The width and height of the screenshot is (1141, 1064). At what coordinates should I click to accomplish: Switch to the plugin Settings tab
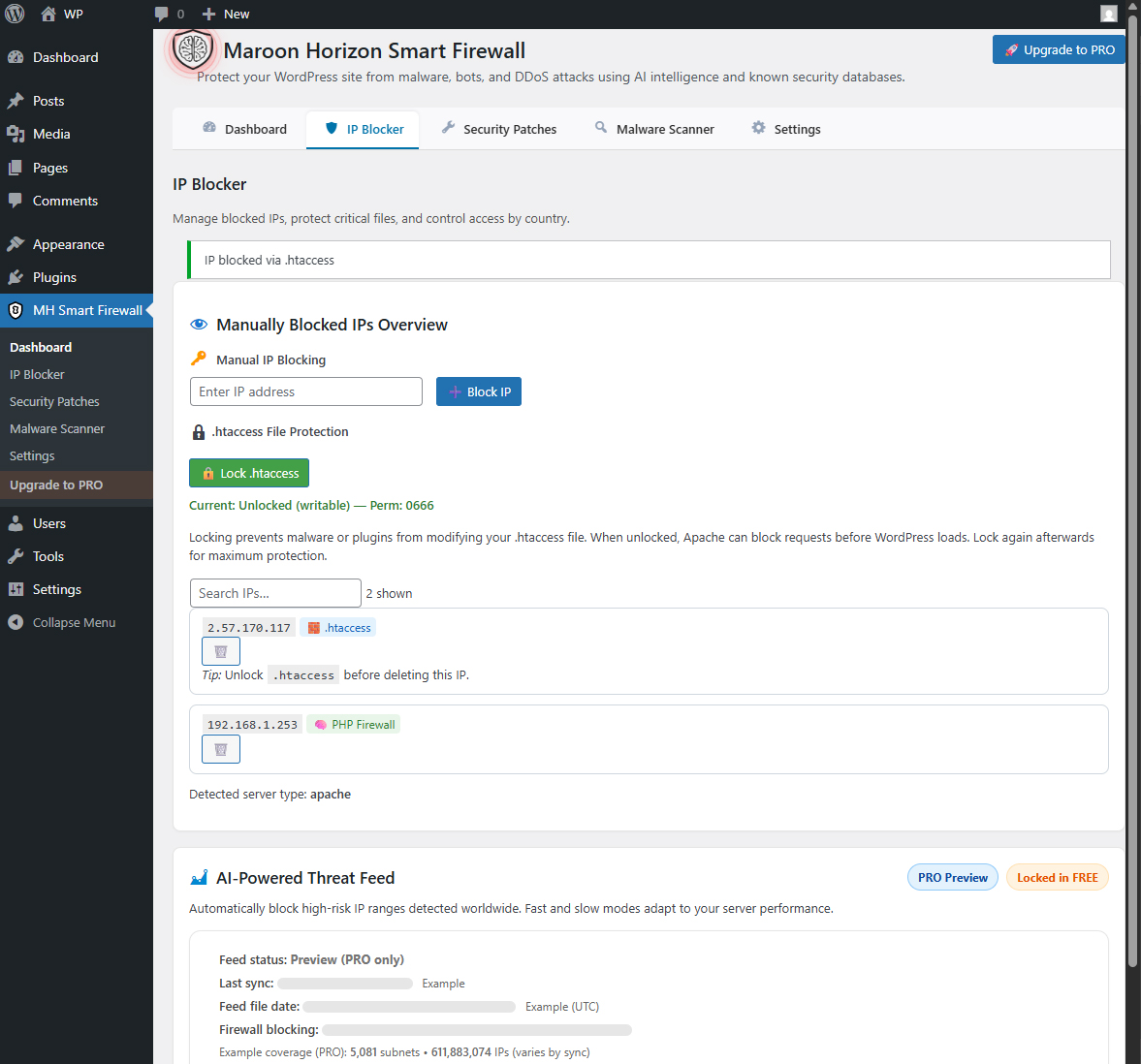tap(786, 130)
